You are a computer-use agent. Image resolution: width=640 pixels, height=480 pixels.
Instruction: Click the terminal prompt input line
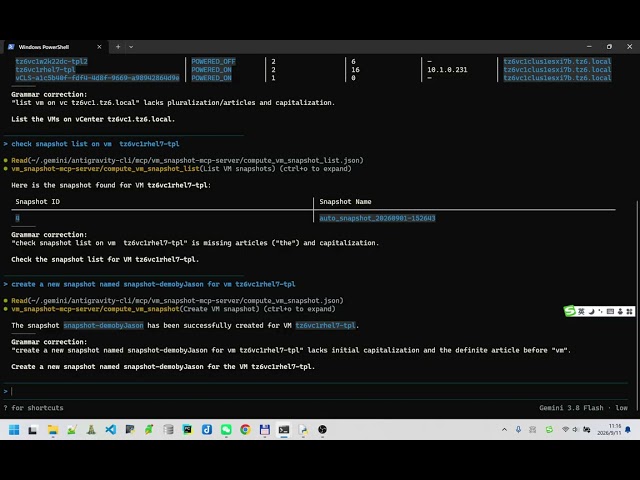pos(316,391)
